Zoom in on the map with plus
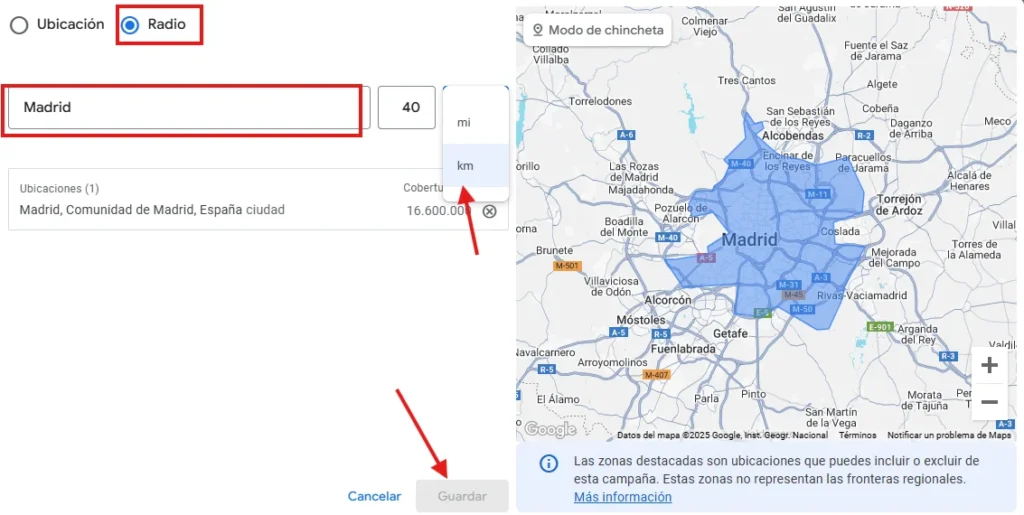The width and height of the screenshot is (1024, 515). [989, 365]
